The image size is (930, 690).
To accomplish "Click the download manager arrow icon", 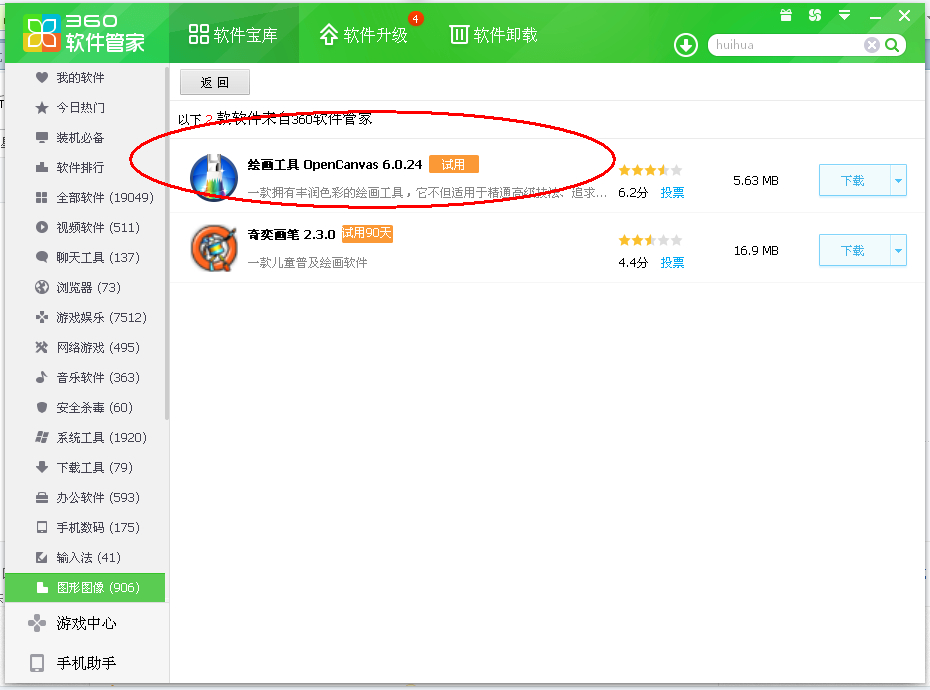I will pyautogui.click(x=686, y=45).
